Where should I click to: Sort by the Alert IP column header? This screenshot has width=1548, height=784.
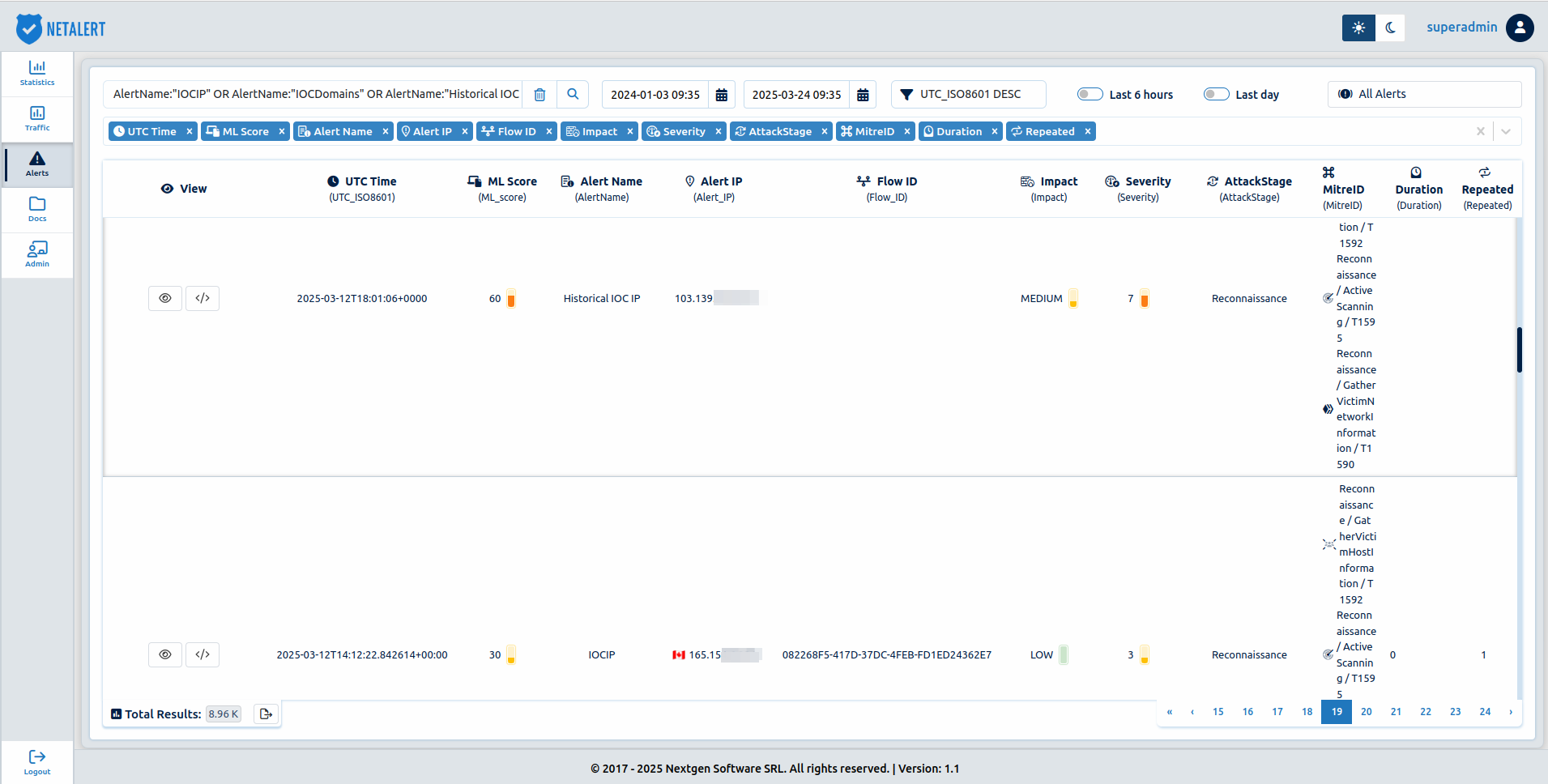[x=714, y=189]
